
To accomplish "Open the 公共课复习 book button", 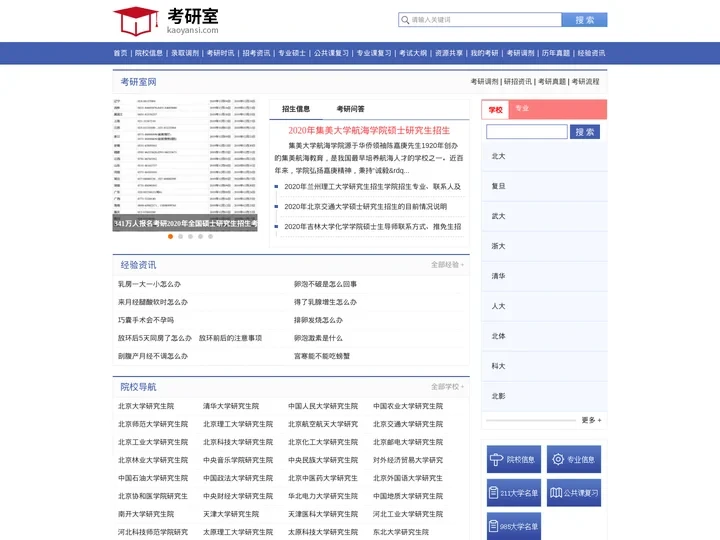I will tap(574, 493).
